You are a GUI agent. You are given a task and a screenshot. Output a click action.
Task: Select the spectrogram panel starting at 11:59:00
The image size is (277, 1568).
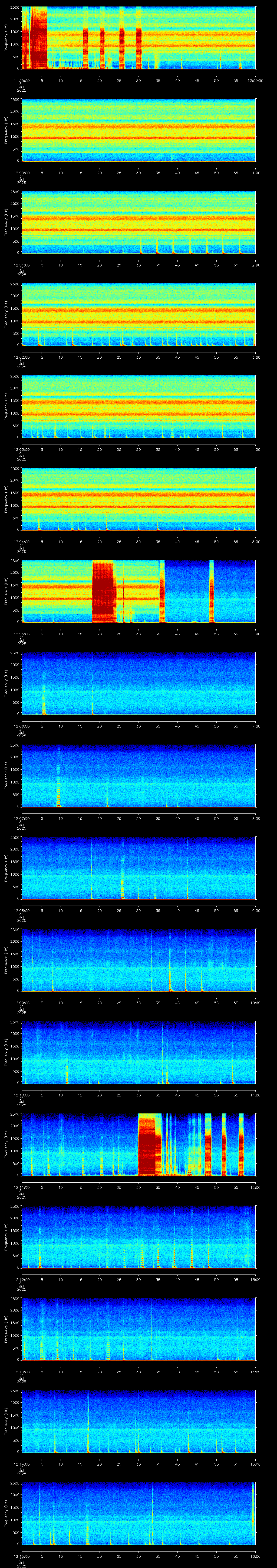tap(139, 38)
